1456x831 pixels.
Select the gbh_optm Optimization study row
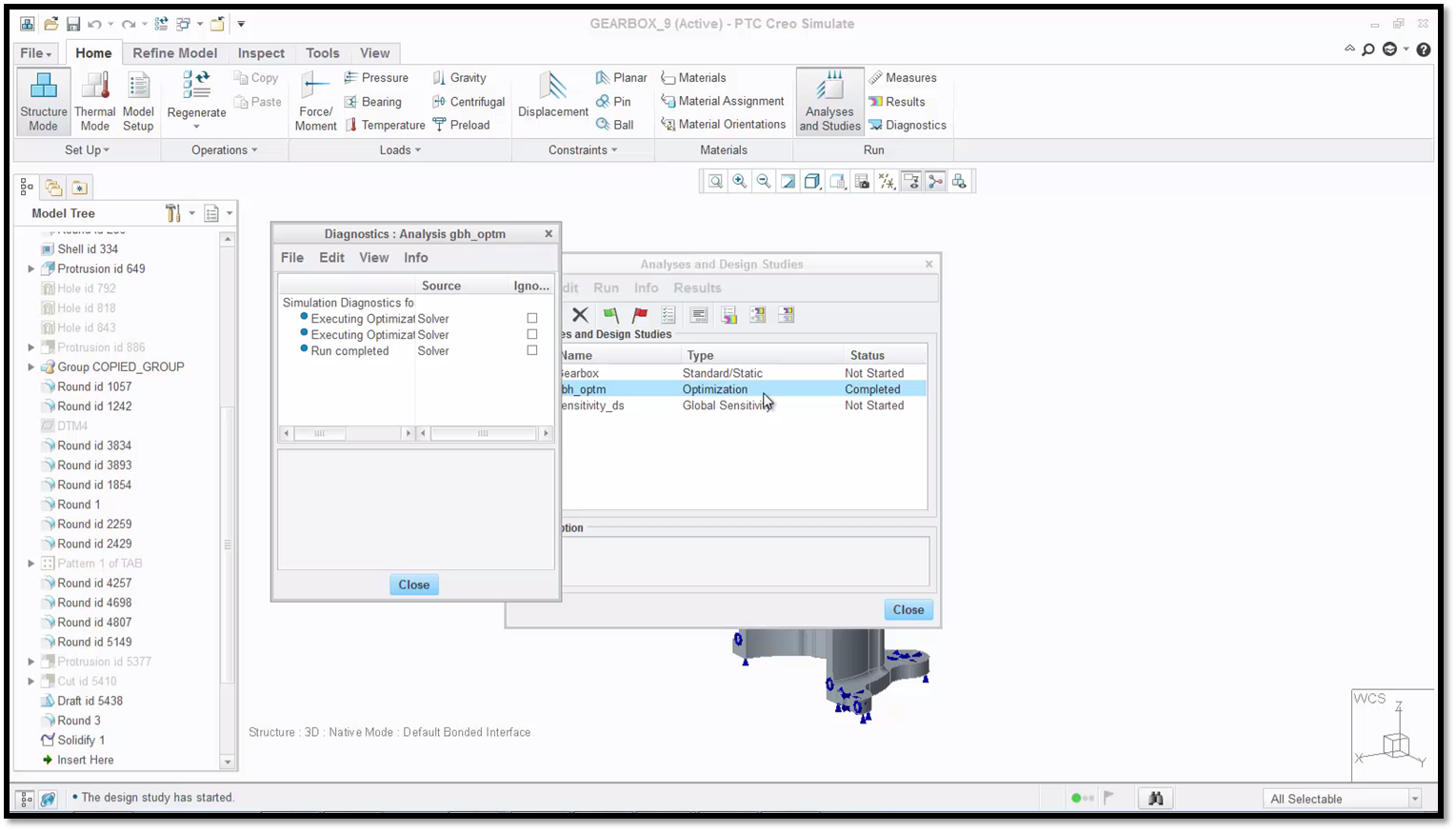(743, 389)
